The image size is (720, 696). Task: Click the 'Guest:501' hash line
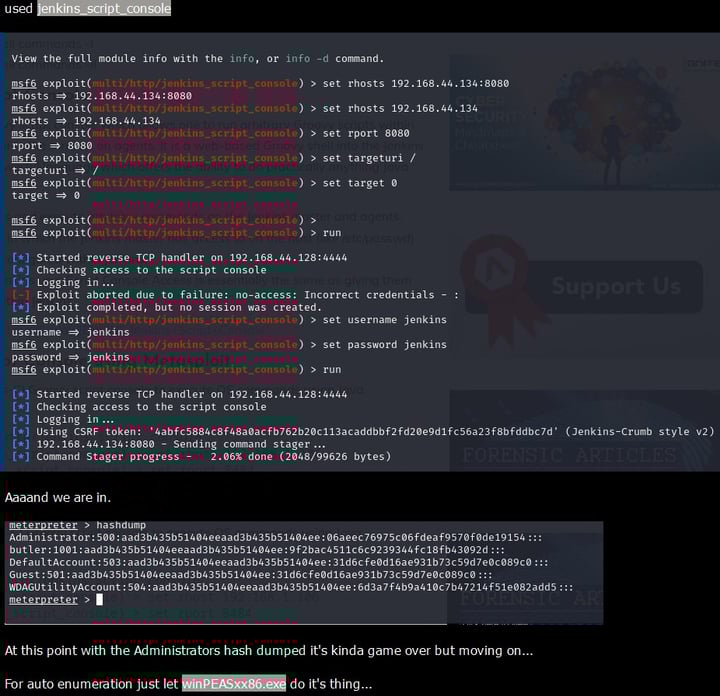tap(250, 575)
